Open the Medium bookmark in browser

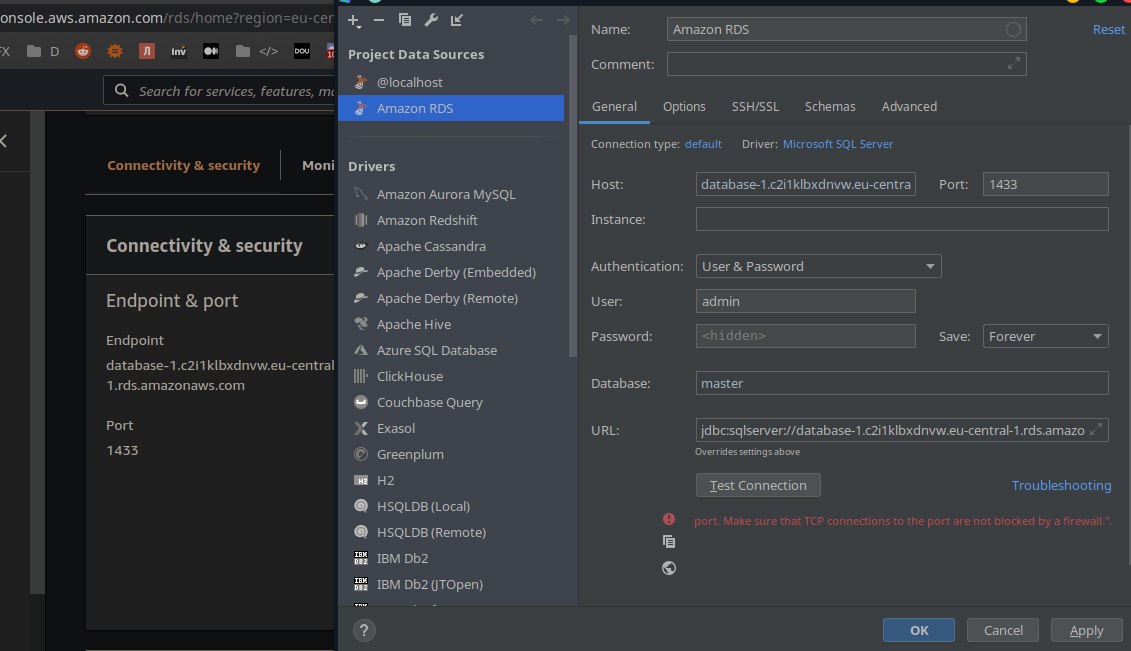coord(211,51)
